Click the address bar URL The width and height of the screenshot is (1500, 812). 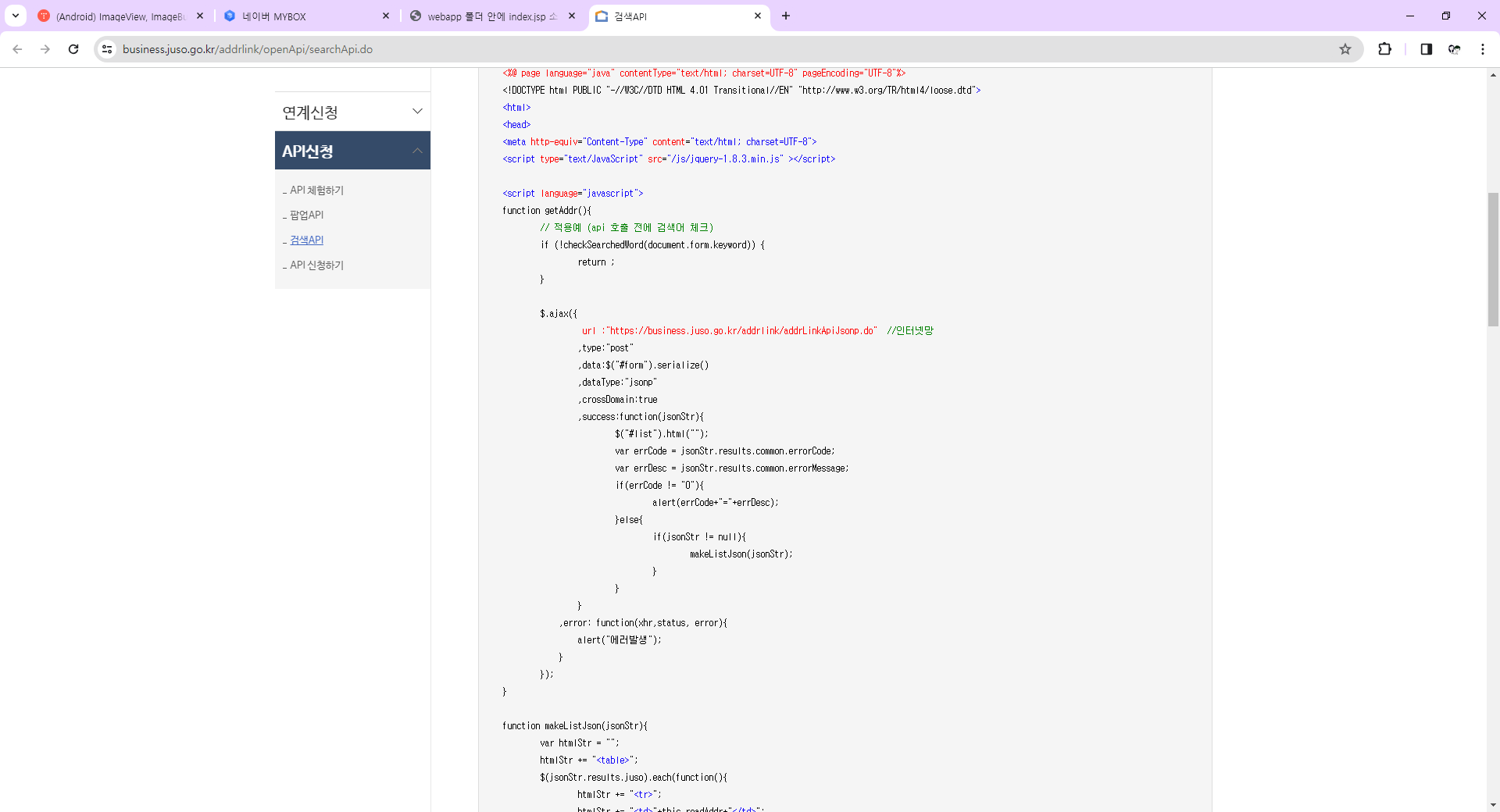coord(247,49)
